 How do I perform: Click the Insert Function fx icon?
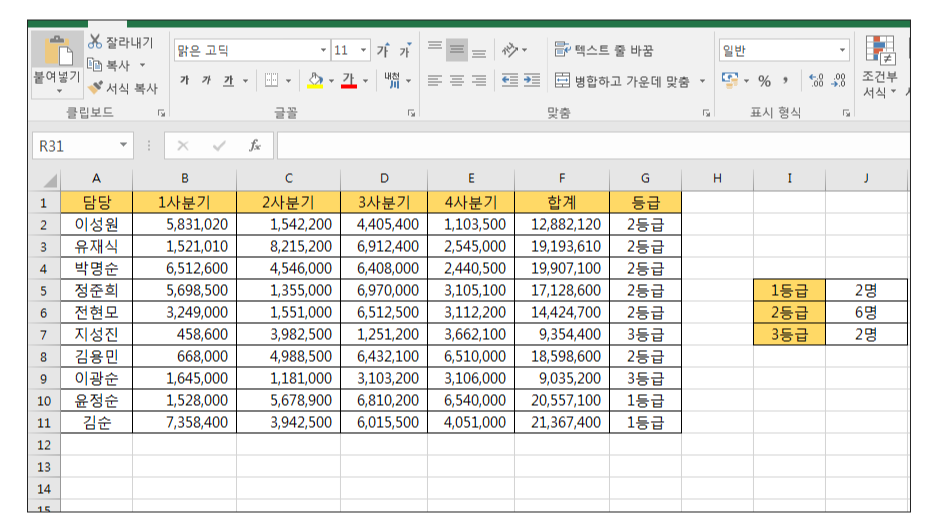pos(255,145)
